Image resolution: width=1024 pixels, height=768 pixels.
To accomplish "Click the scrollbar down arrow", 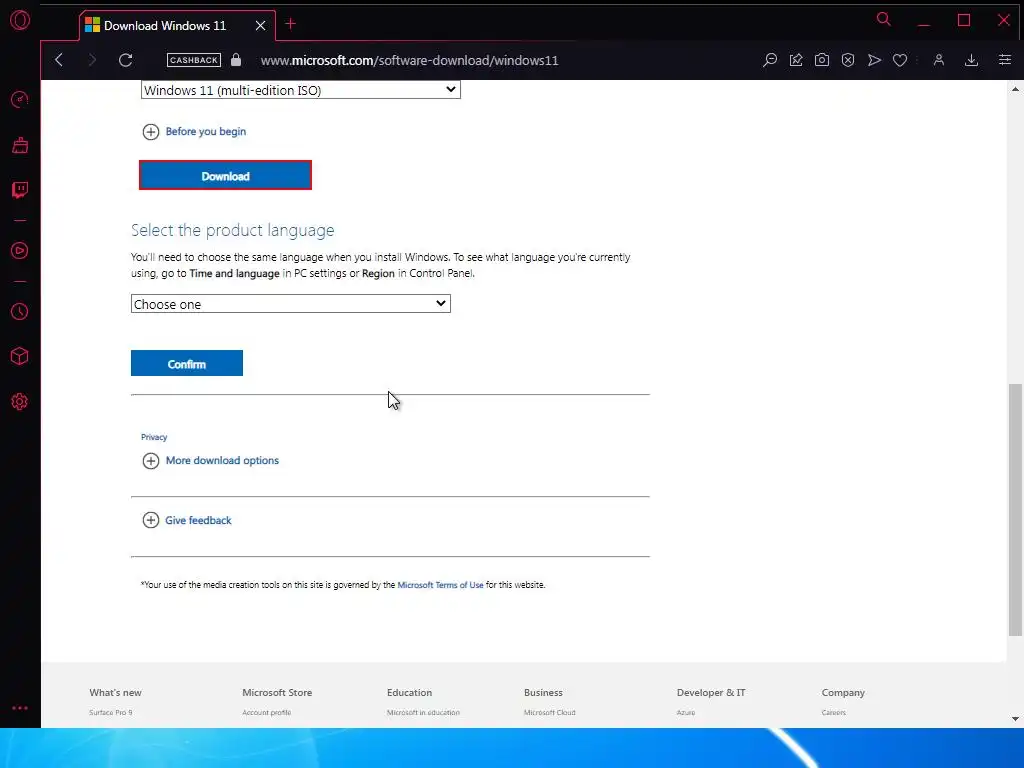I will click(1015, 719).
